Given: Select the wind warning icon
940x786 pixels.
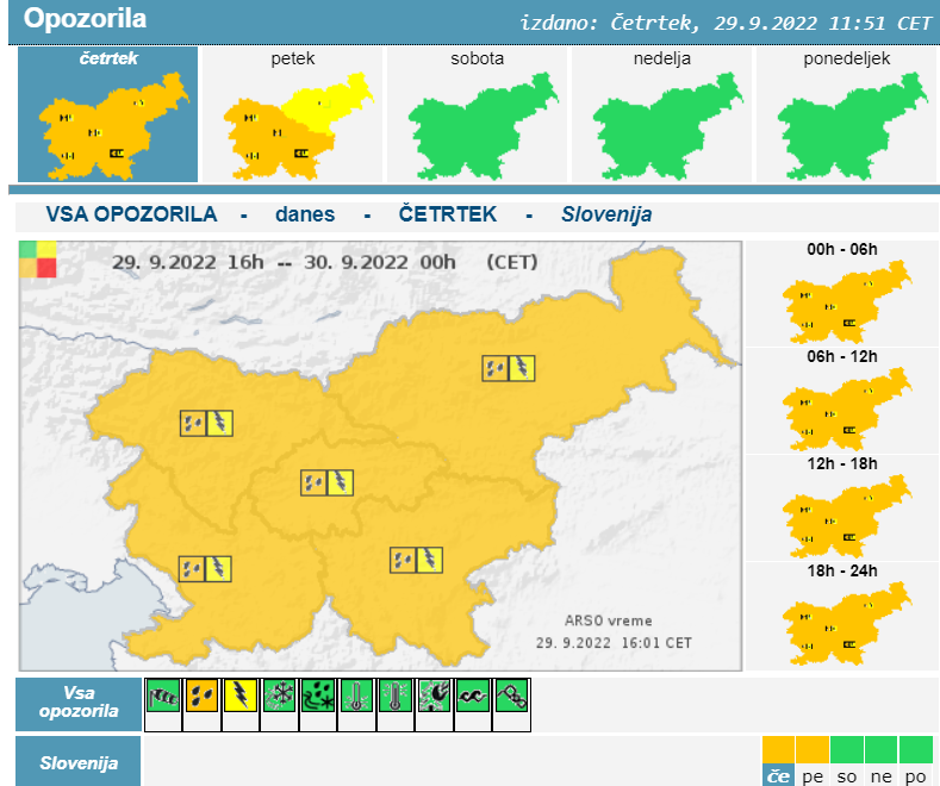Looking at the screenshot, I should [x=162, y=700].
